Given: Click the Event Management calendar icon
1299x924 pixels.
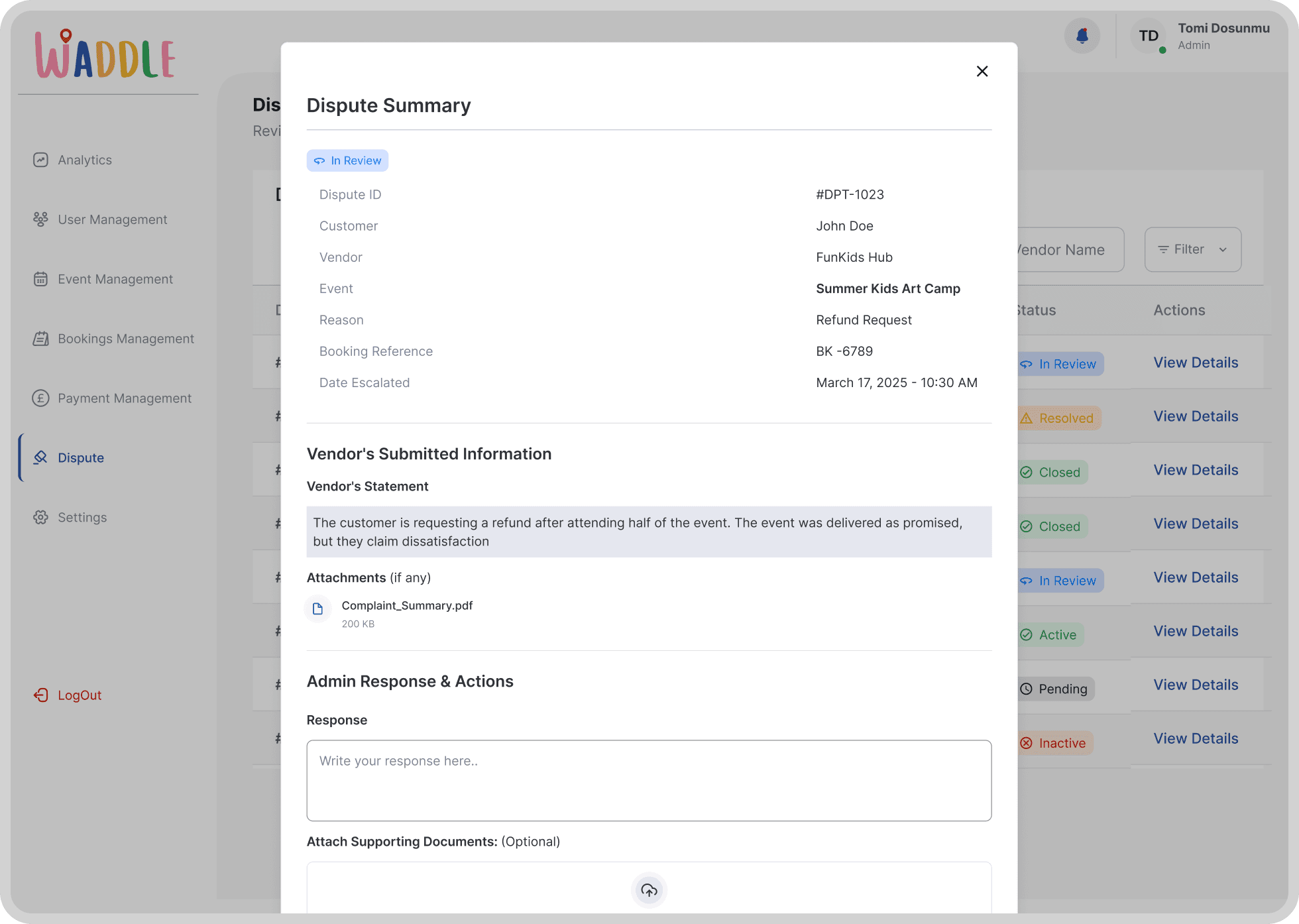Looking at the screenshot, I should pyautogui.click(x=40, y=279).
